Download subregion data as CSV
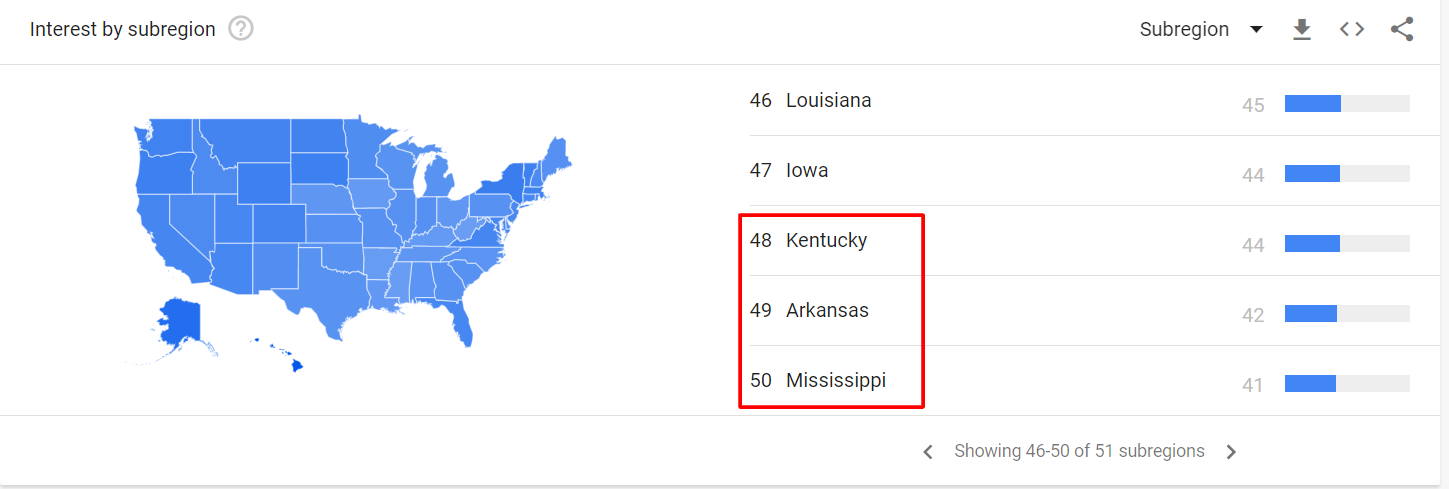 tap(1301, 29)
